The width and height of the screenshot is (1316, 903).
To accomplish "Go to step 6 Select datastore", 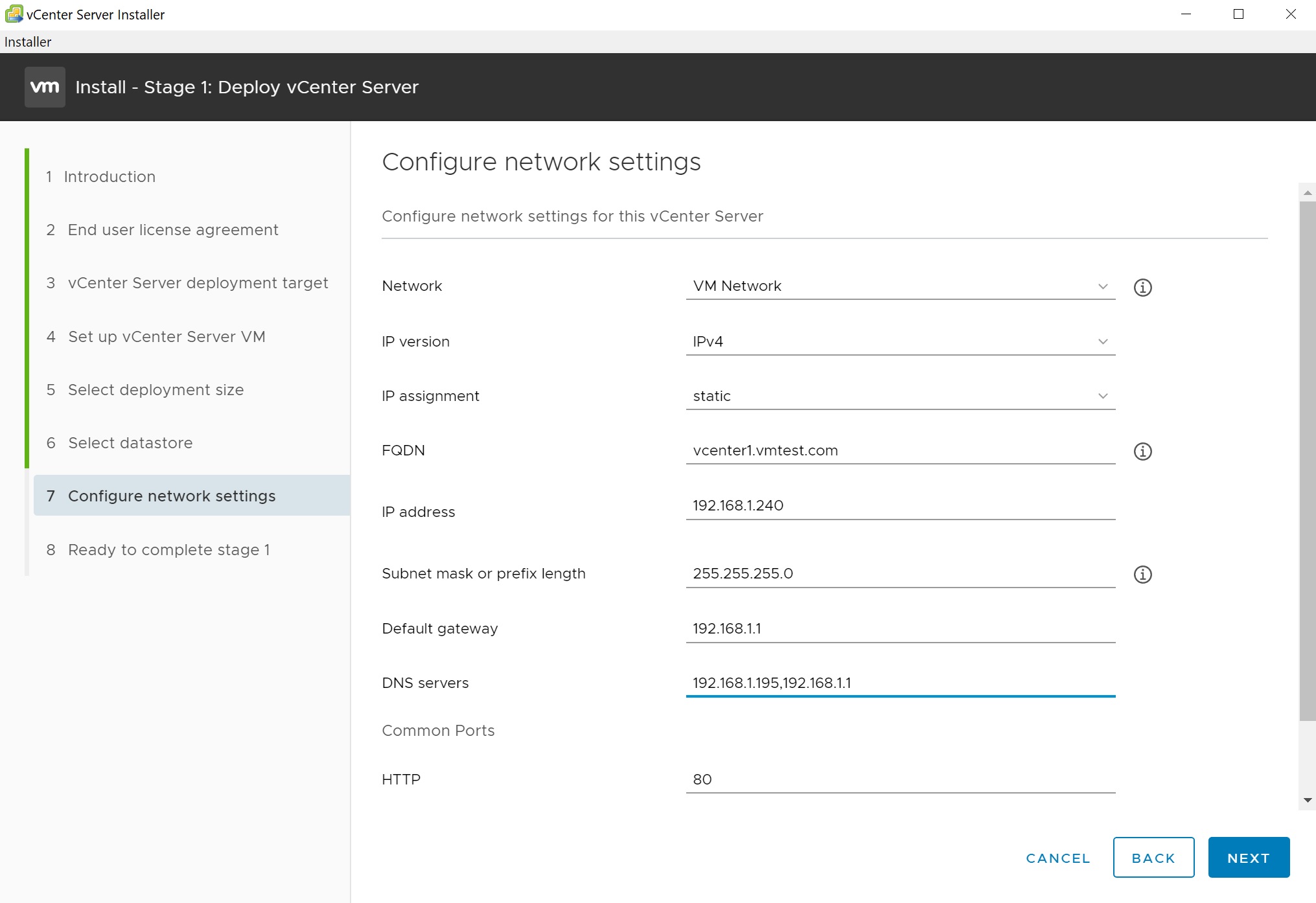I will (130, 442).
